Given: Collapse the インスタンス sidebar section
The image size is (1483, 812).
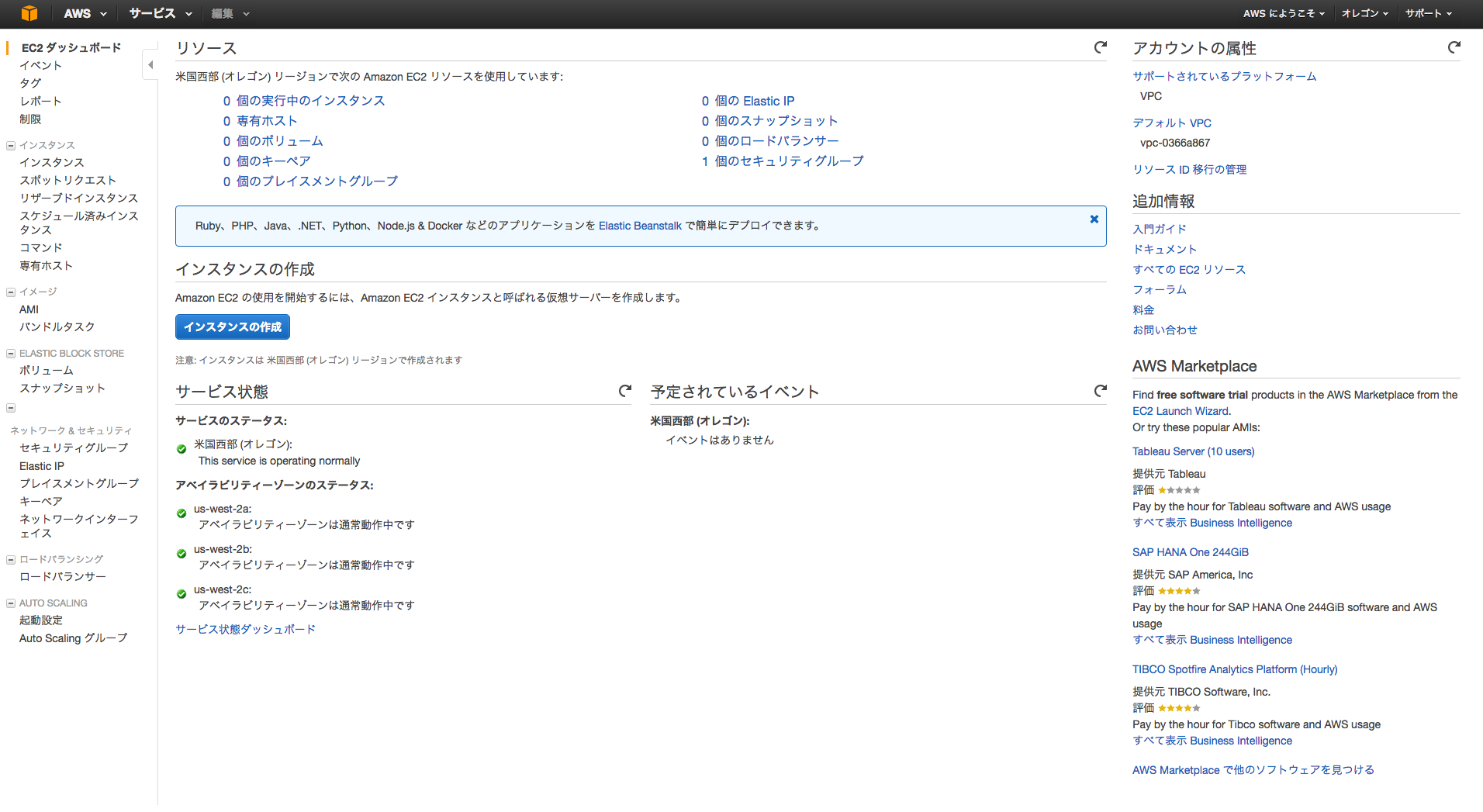Looking at the screenshot, I should pos(10,145).
